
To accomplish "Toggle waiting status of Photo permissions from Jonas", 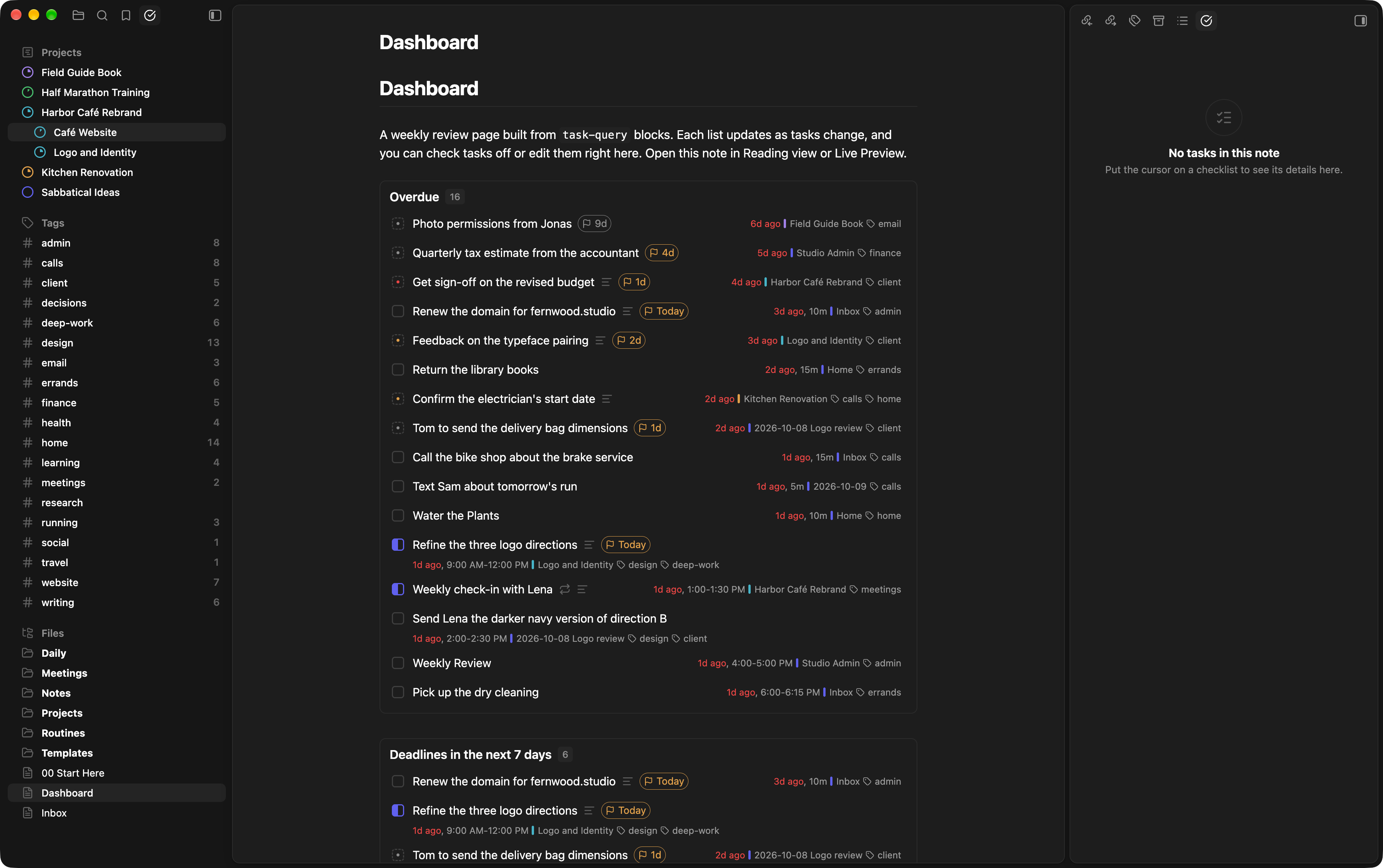I will click(x=398, y=224).
